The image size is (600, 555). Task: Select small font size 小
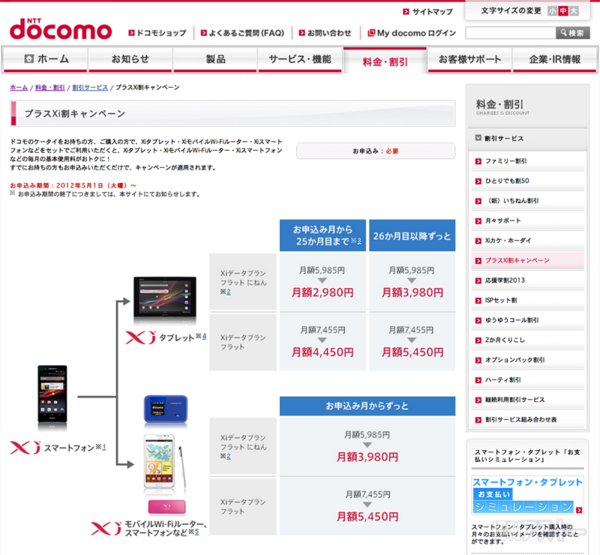pyautogui.click(x=552, y=11)
